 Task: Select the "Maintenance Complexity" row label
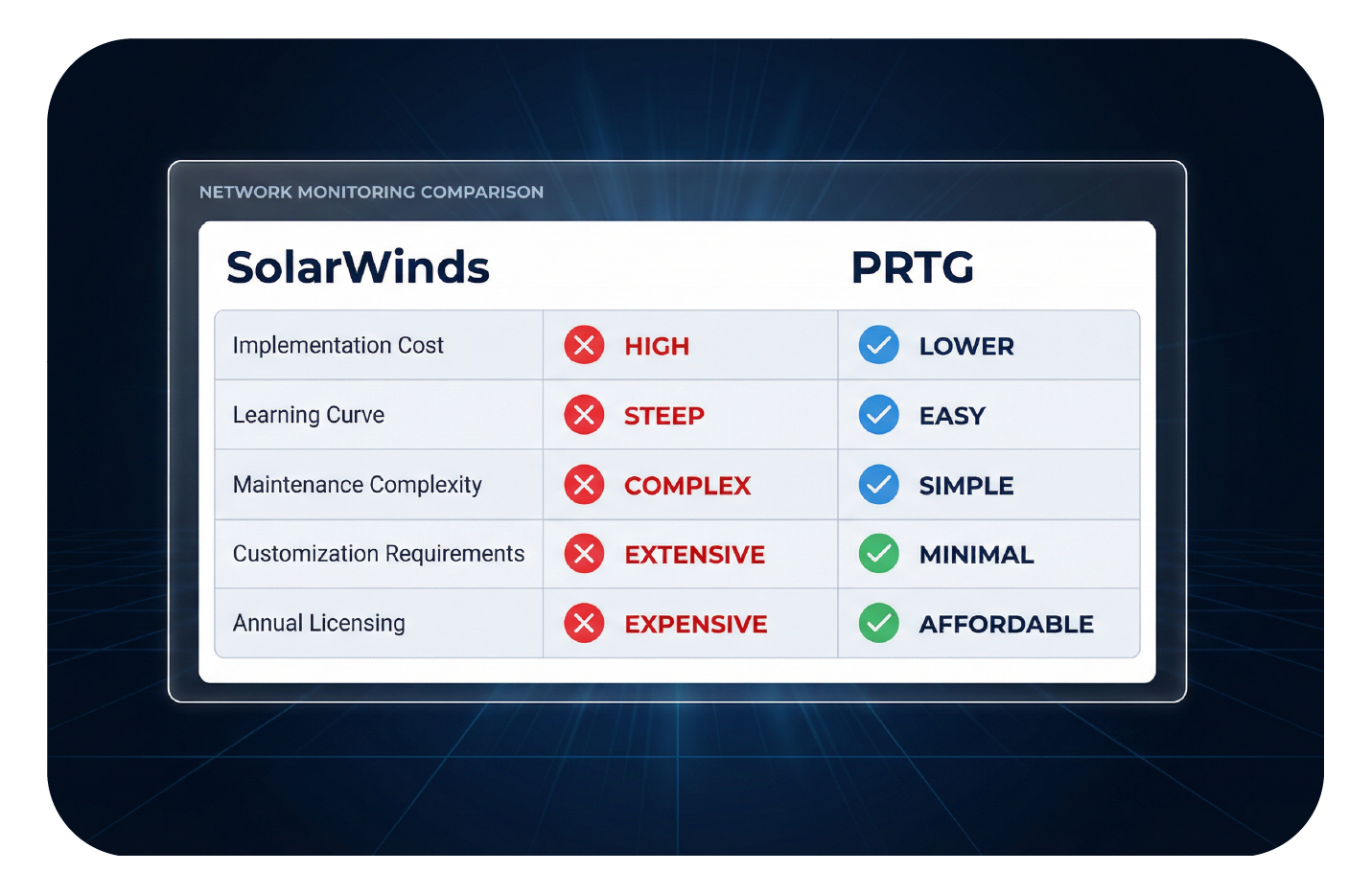pos(358,485)
